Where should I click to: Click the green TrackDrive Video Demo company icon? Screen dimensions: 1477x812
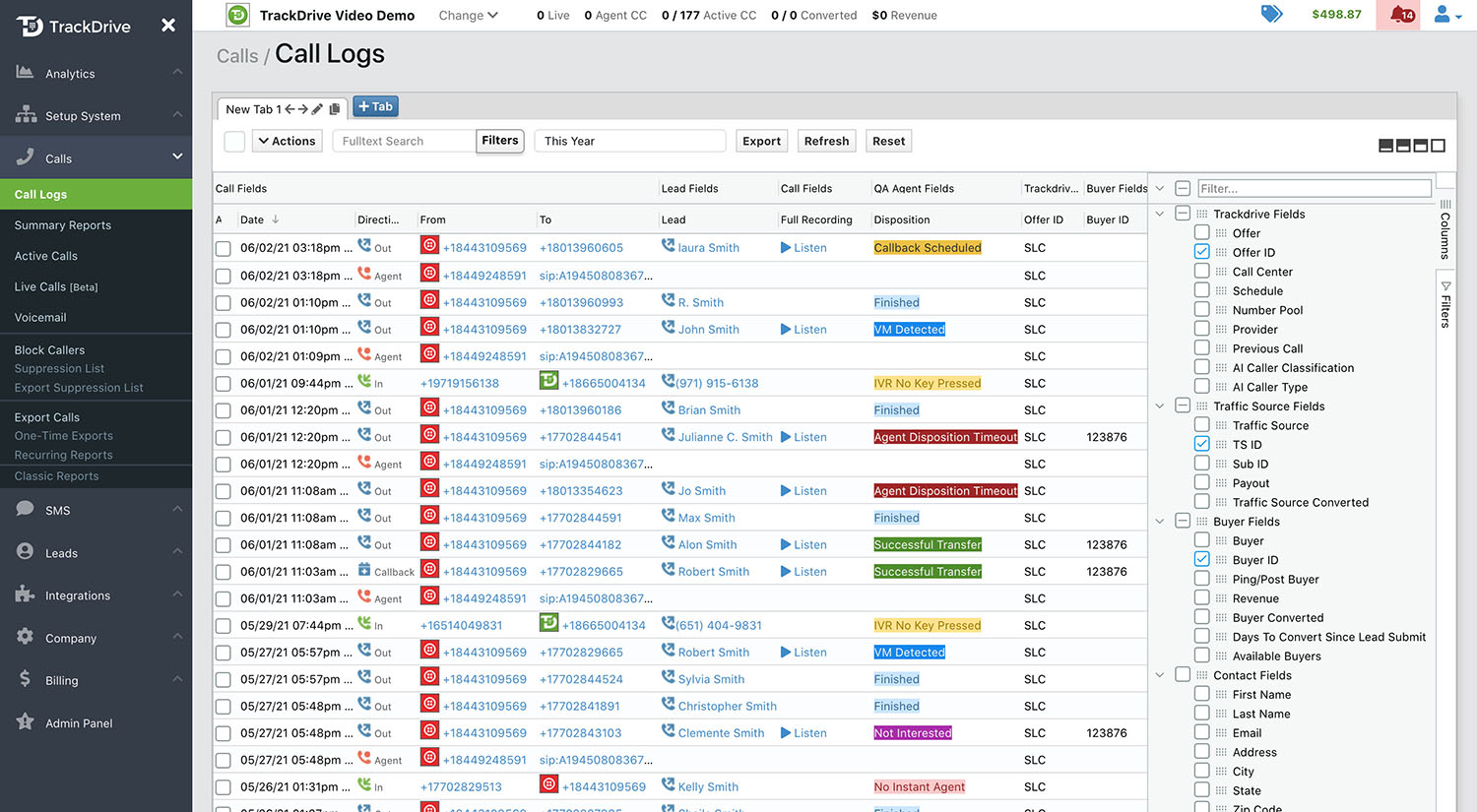(x=237, y=15)
